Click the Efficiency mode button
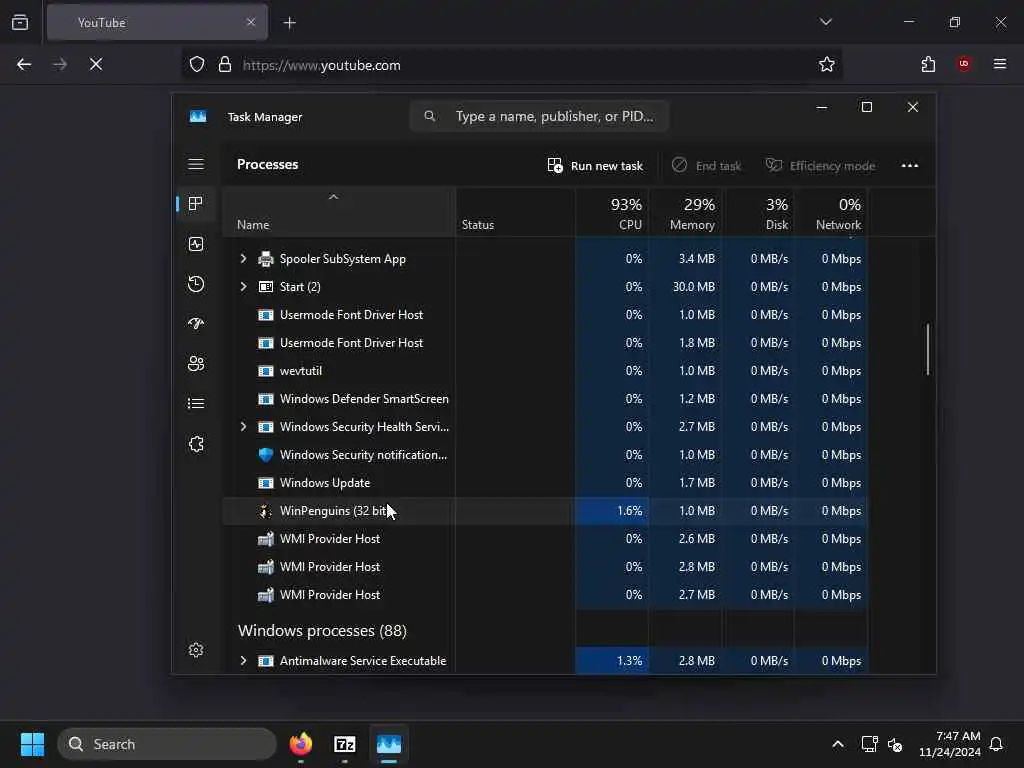This screenshot has width=1024, height=768. click(820, 165)
